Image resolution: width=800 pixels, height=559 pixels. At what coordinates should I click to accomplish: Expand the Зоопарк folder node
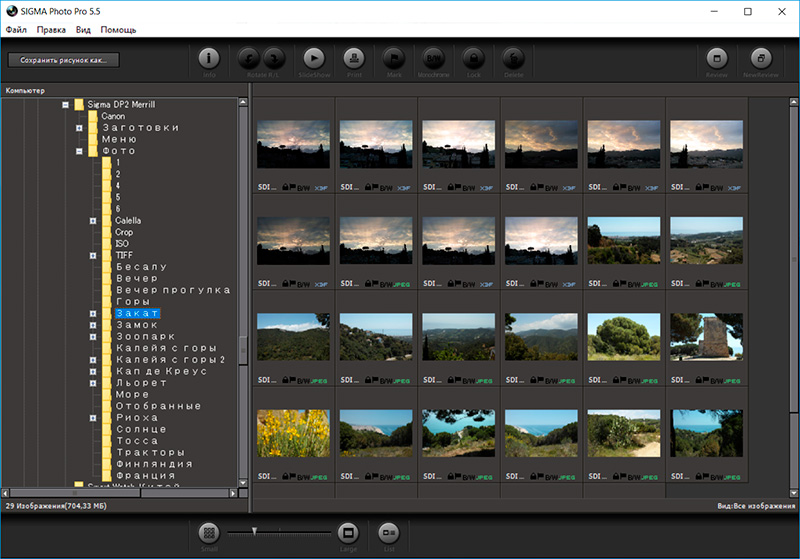(93, 337)
